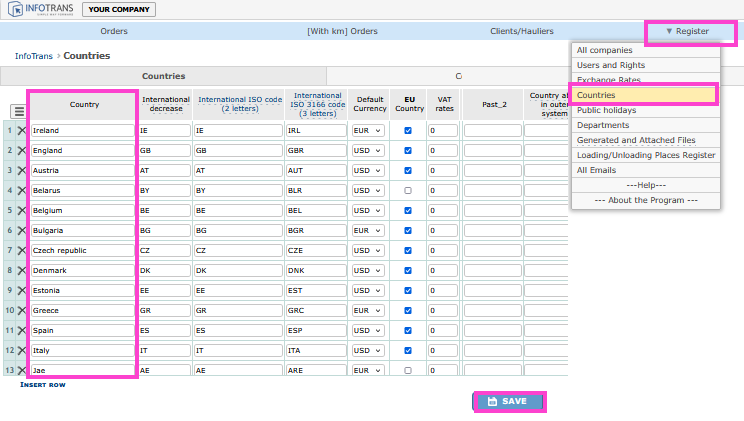Enable EU Country checkbox for Jae
This screenshot has height=421, width=744.
(408, 370)
